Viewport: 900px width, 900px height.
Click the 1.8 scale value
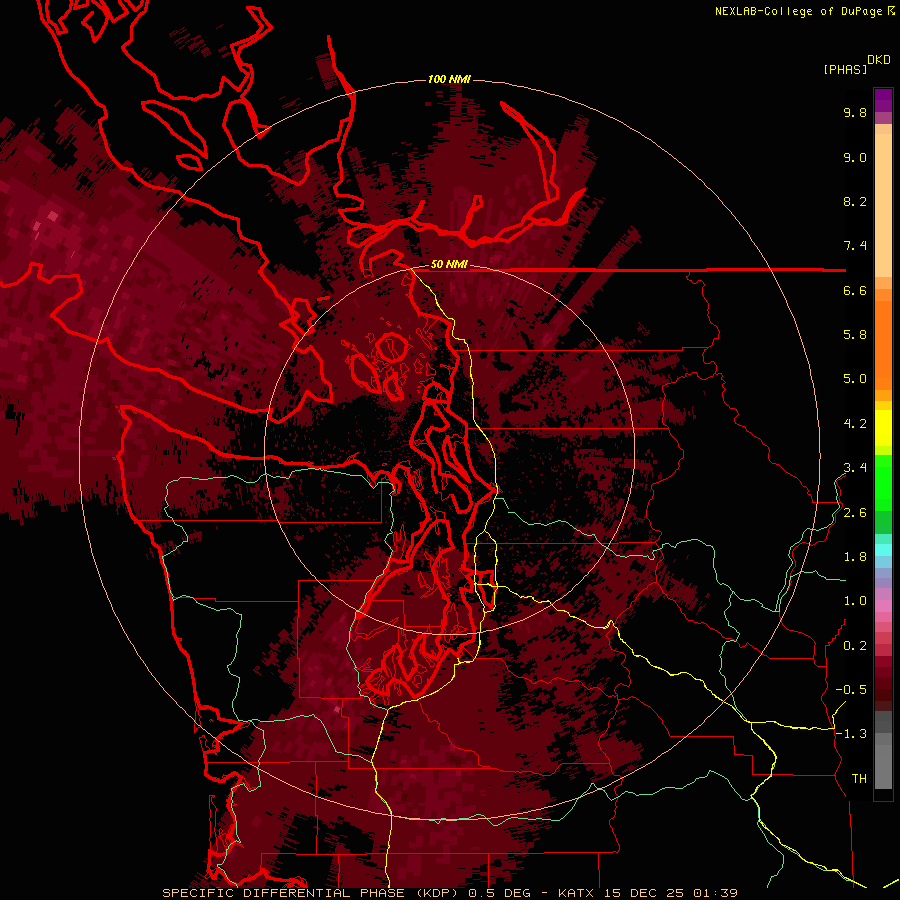point(855,557)
